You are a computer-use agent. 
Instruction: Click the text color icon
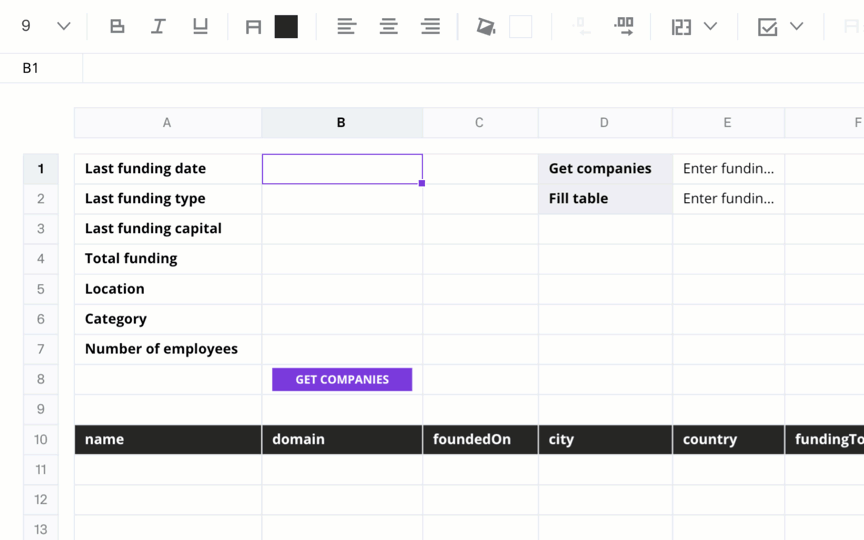[x=253, y=27]
